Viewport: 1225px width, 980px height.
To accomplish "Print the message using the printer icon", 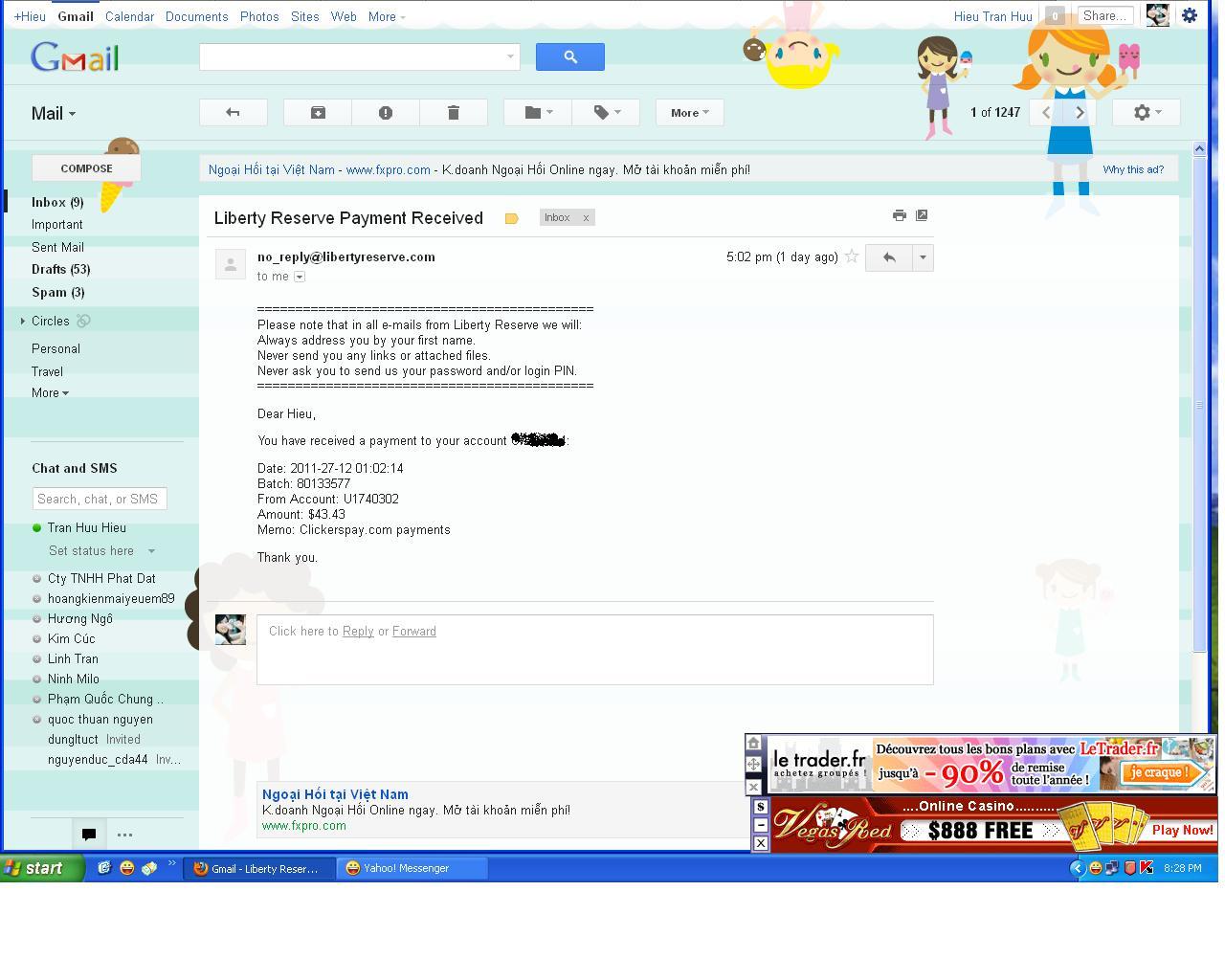I will [899, 215].
